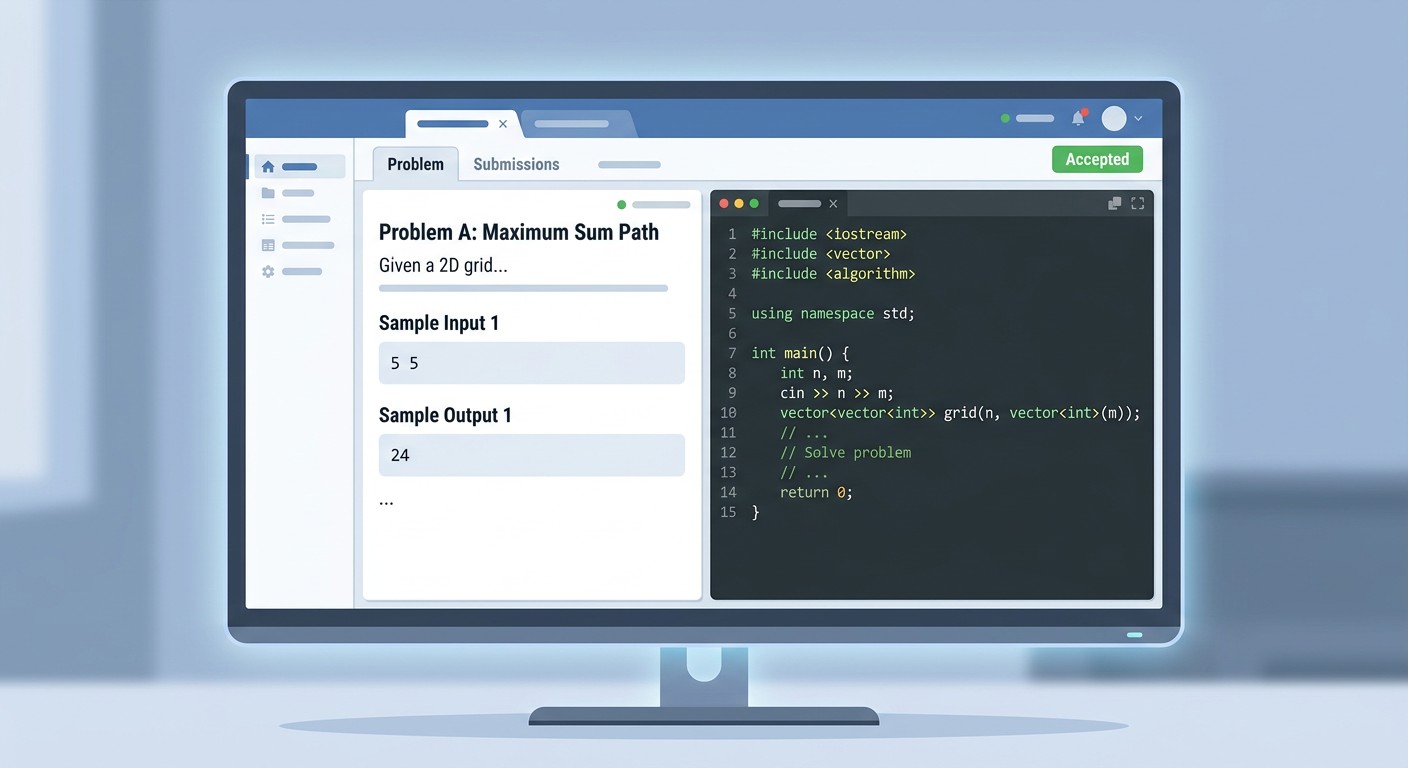Screen dimensions: 1408x768
Task: Click code line 'cin >> n >> m;'
Action: 837,393
